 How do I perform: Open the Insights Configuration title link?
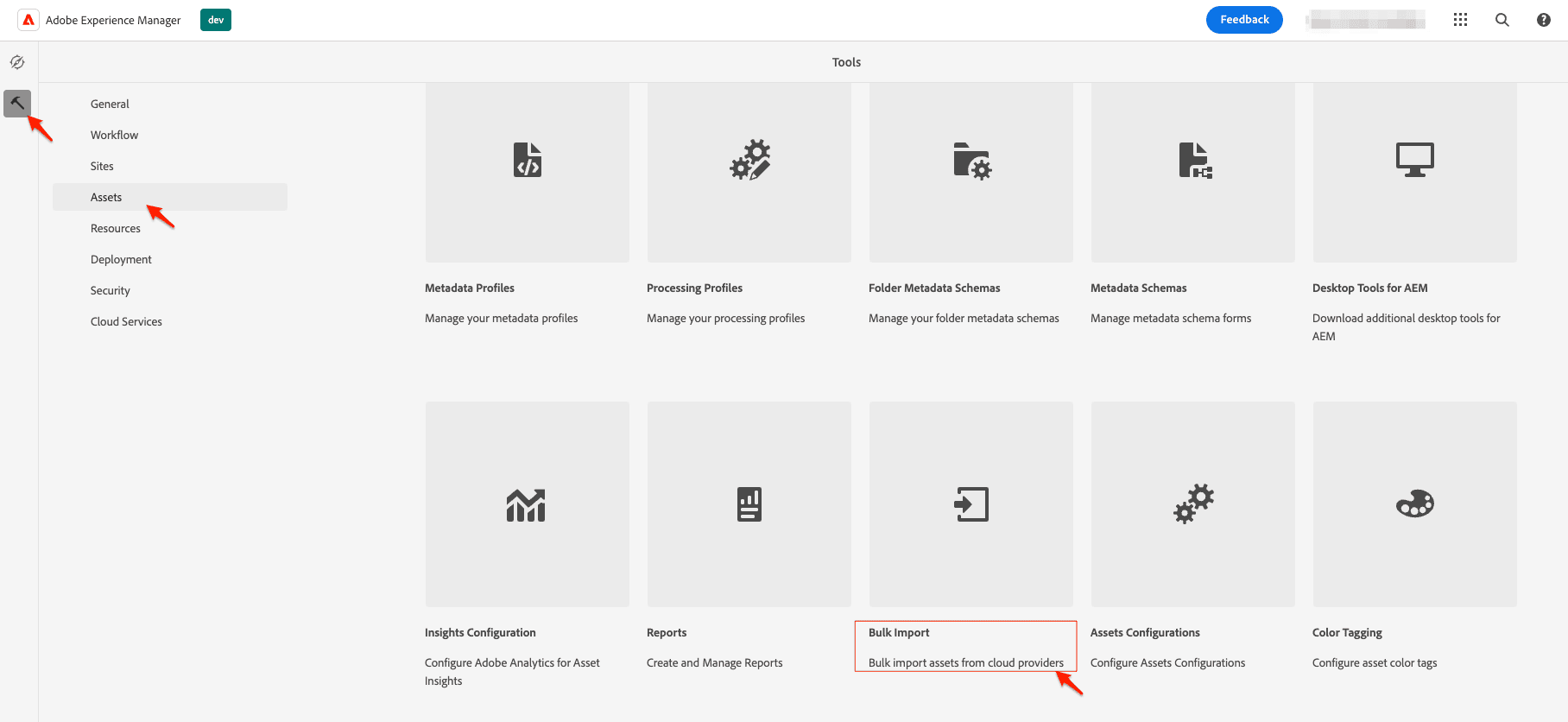[x=480, y=632]
